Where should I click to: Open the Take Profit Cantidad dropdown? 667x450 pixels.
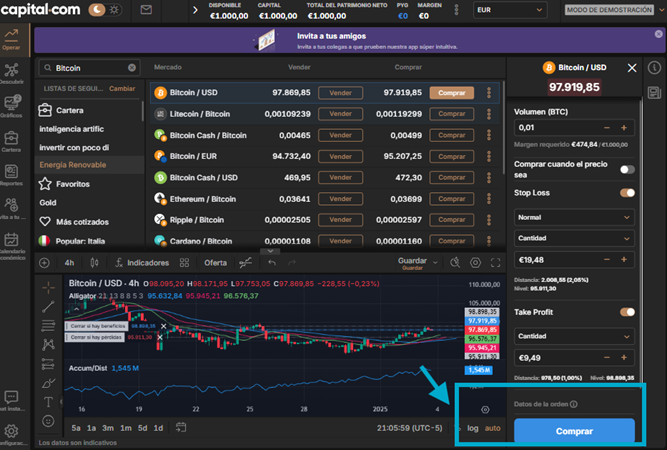(574, 336)
